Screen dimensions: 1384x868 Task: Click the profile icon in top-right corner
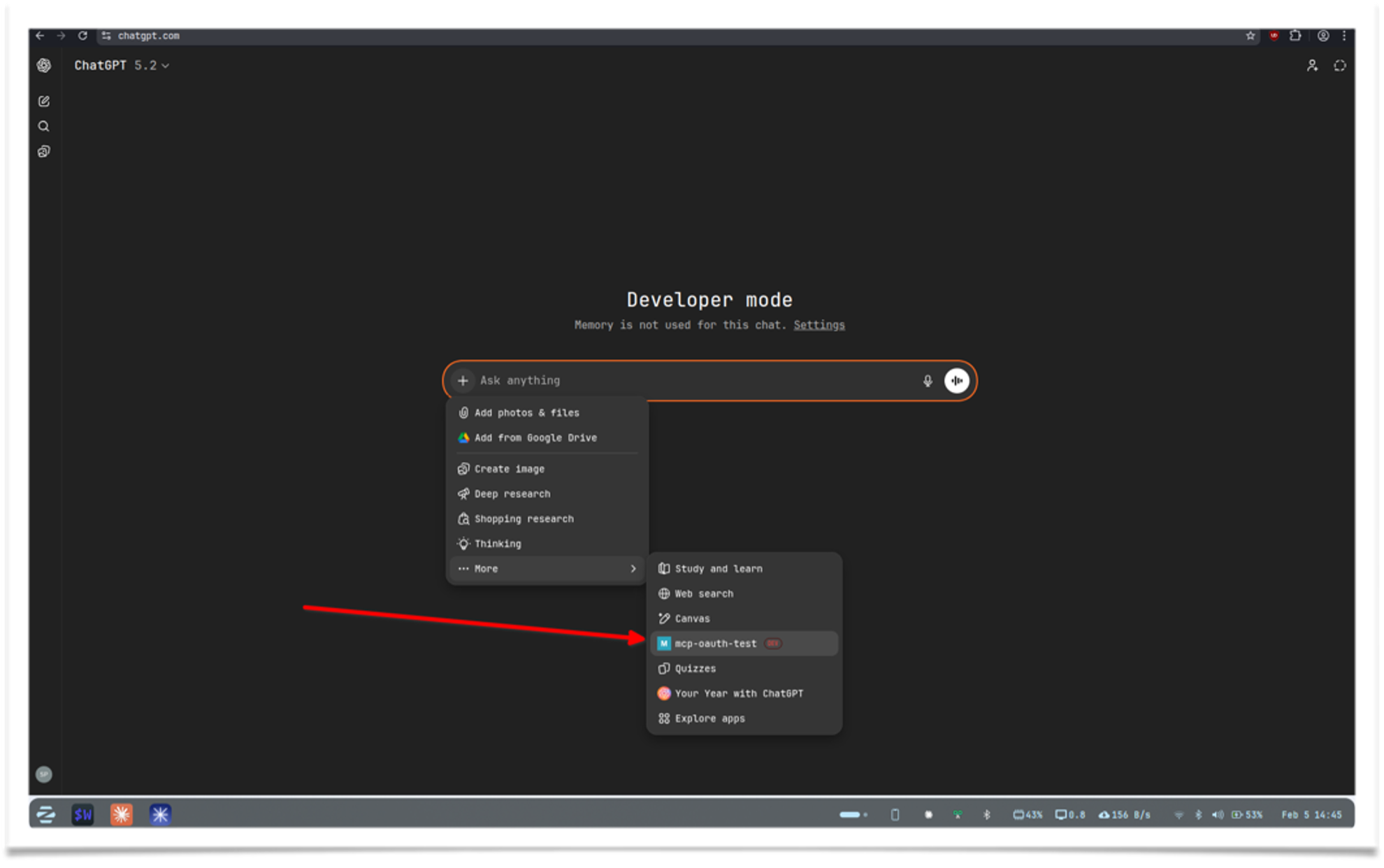pyautogui.click(x=1313, y=65)
